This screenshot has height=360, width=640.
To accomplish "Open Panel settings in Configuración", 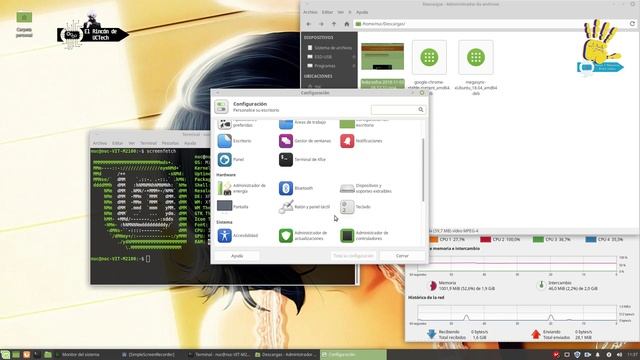I will [231, 160].
